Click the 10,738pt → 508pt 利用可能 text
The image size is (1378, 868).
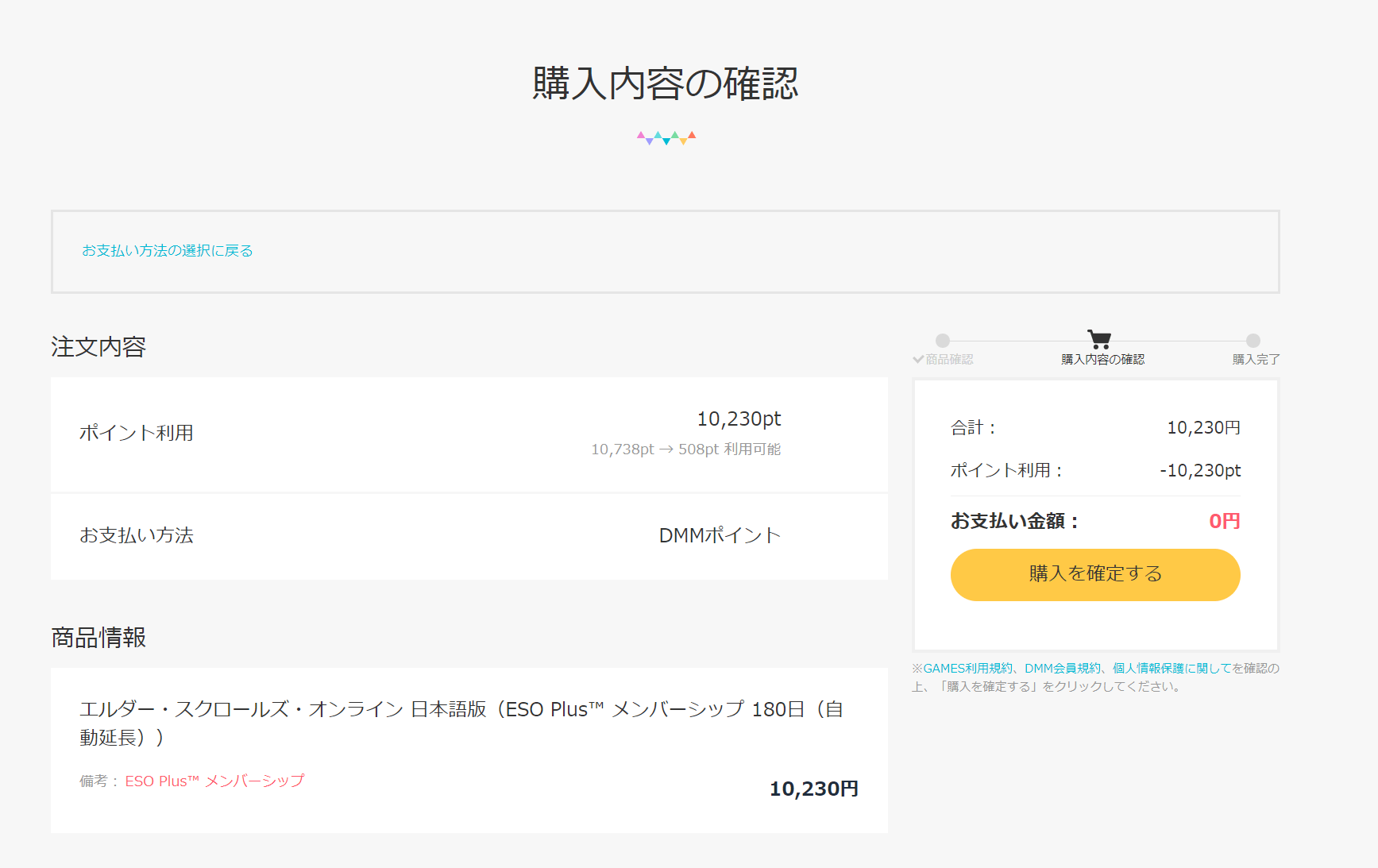685,449
